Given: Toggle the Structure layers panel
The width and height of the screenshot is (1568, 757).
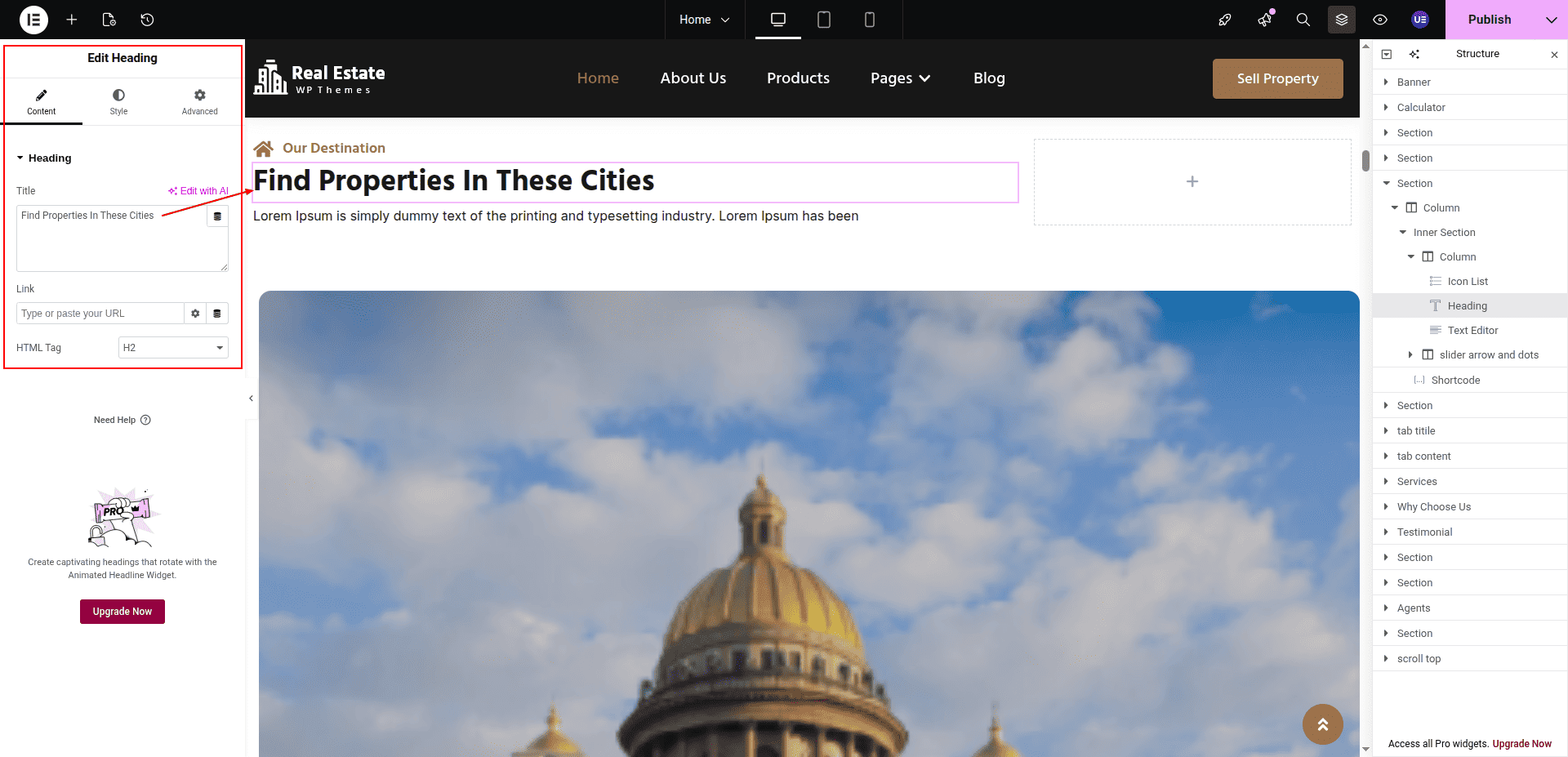Looking at the screenshot, I should [1342, 20].
